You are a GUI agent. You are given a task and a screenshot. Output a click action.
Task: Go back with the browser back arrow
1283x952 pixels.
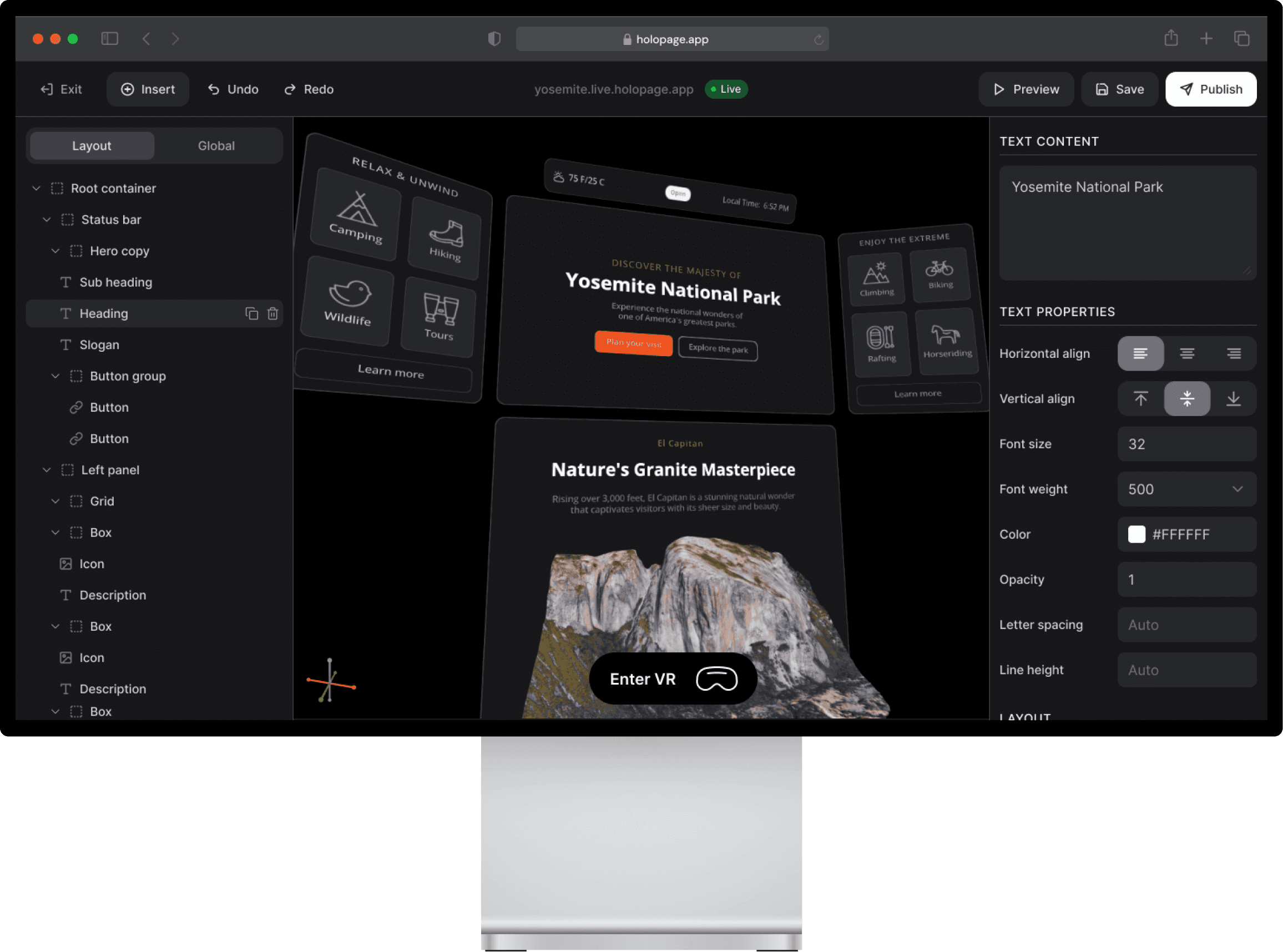pos(146,39)
